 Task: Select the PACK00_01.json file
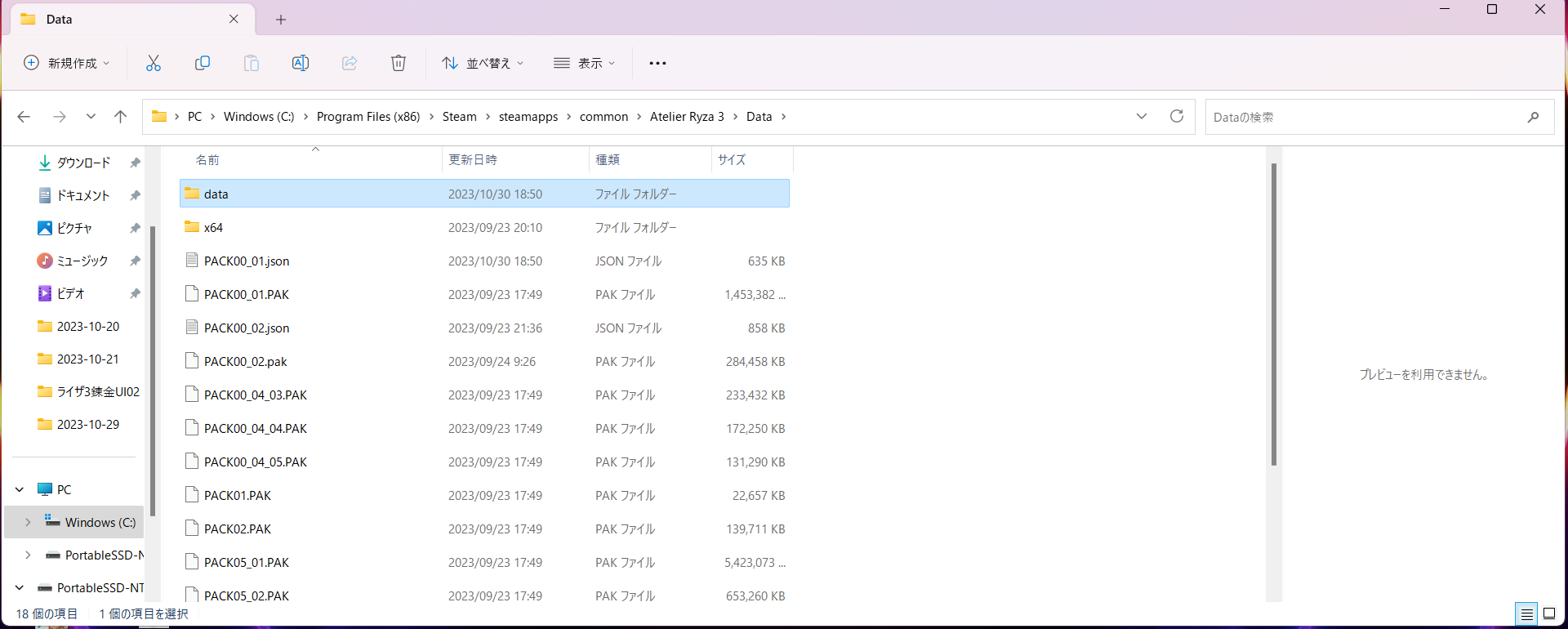click(x=484, y=261)
